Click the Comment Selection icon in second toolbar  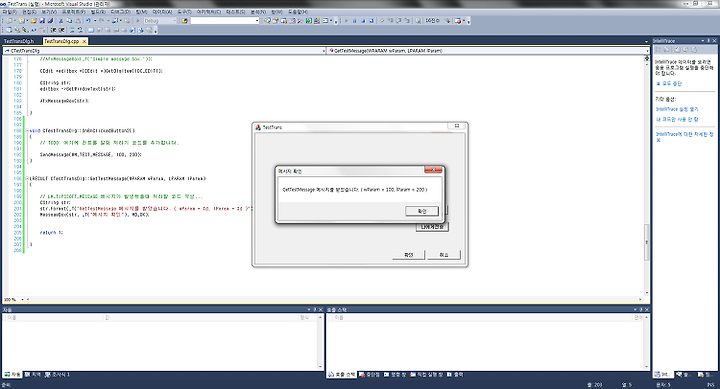coord(72,30)
